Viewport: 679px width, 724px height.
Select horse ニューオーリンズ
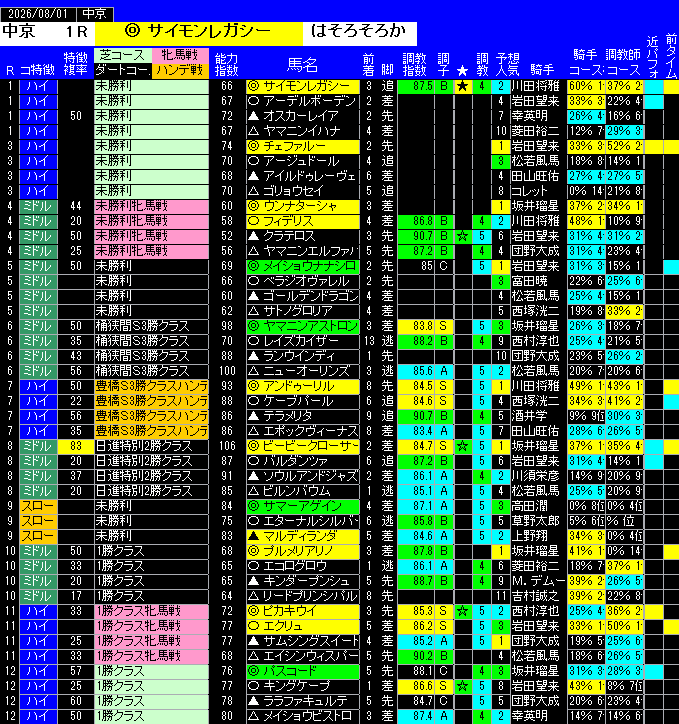303,371
